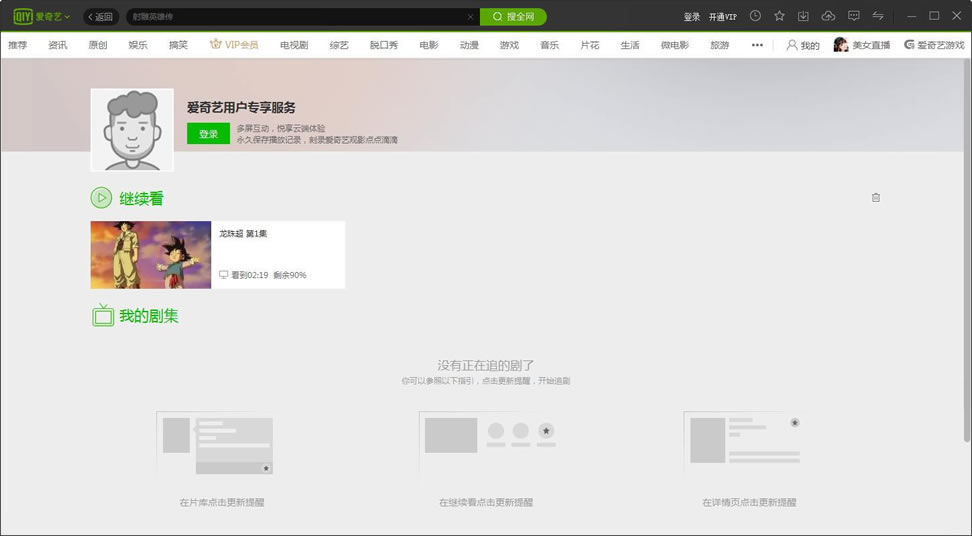
Task: Select the 电影 category tab
Action: pos(429,45)
